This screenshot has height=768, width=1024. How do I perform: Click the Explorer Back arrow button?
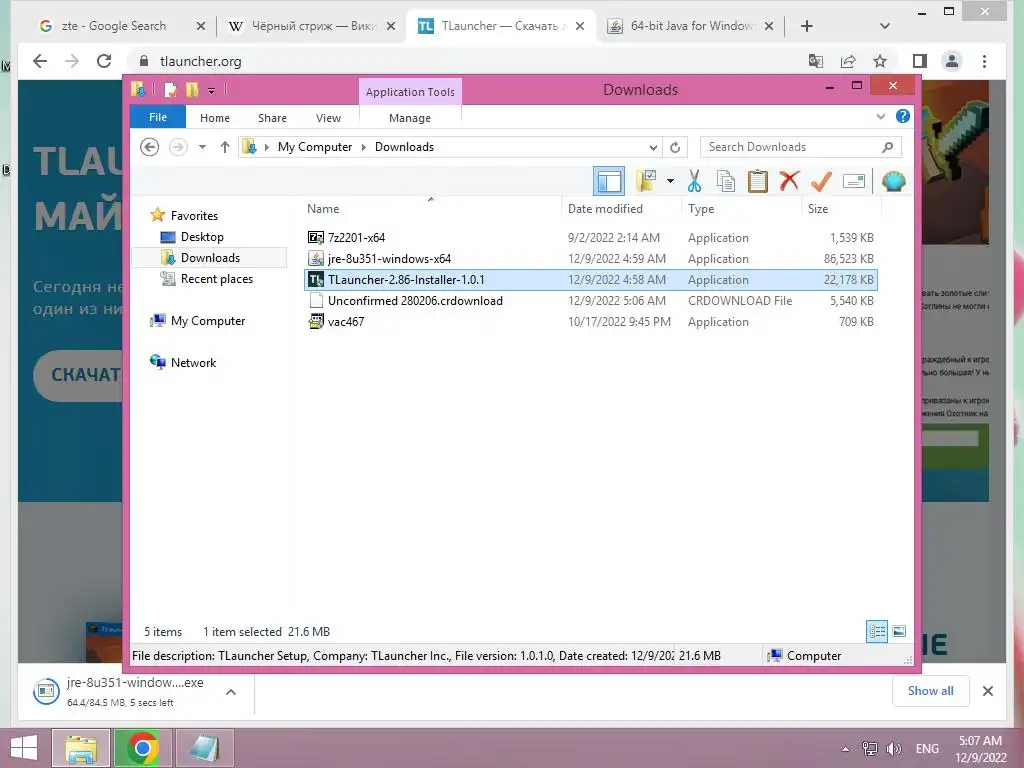pyautogui.click(x=150, y=147)
